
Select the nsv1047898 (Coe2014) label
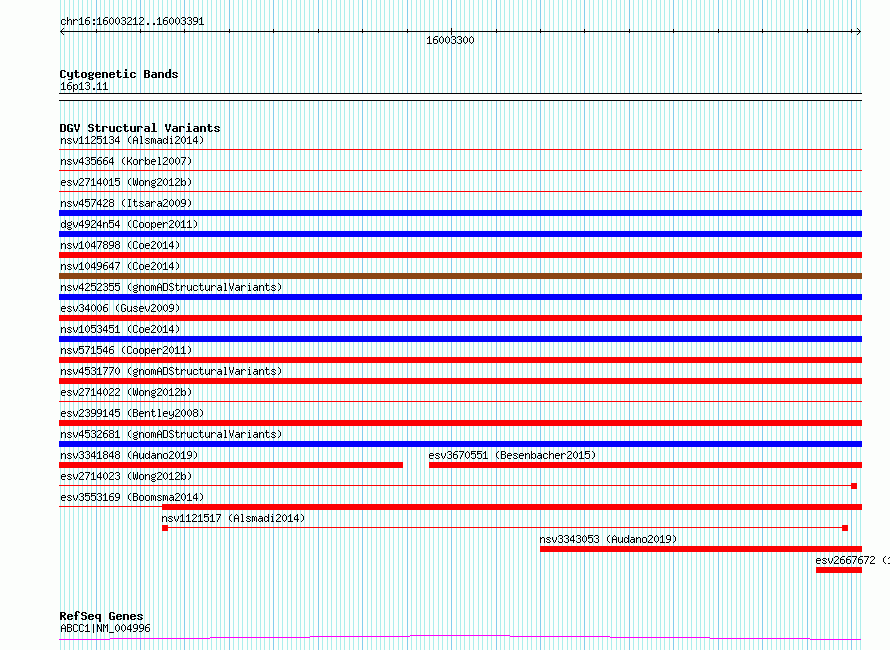click(x=120, y=245)
